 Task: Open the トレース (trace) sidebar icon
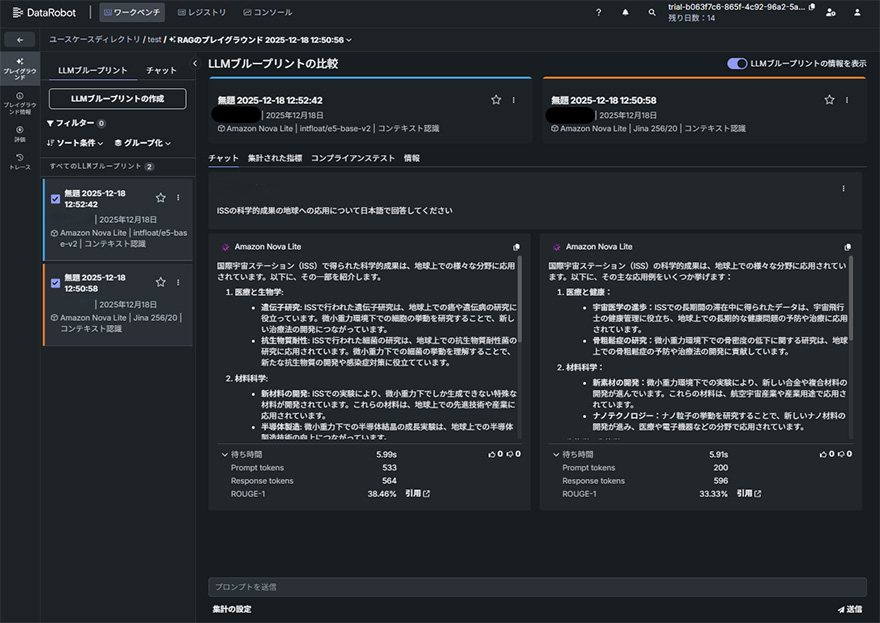[x=20, y=161]
